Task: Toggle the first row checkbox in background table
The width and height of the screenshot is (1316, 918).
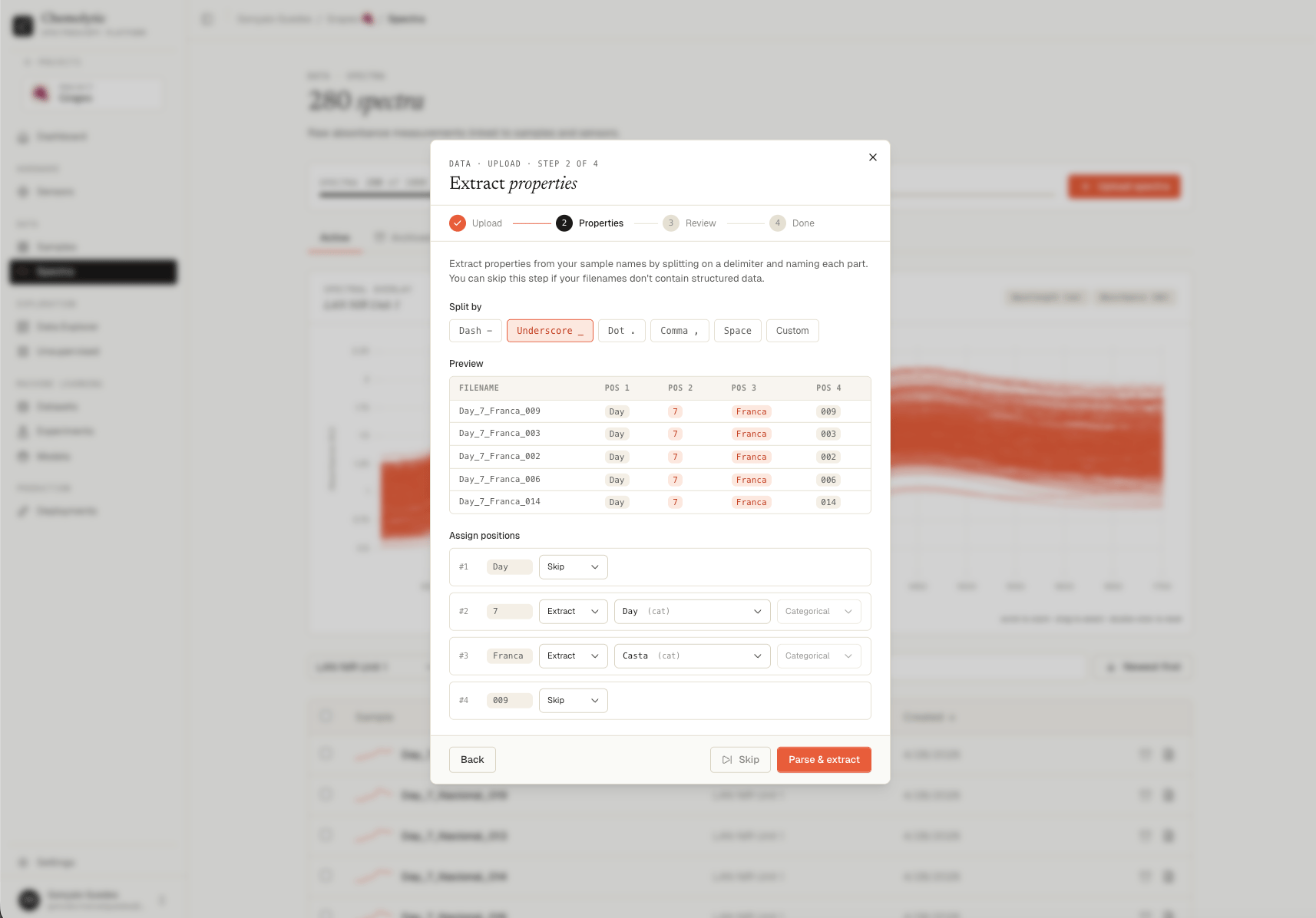Action: click(326, 754)
